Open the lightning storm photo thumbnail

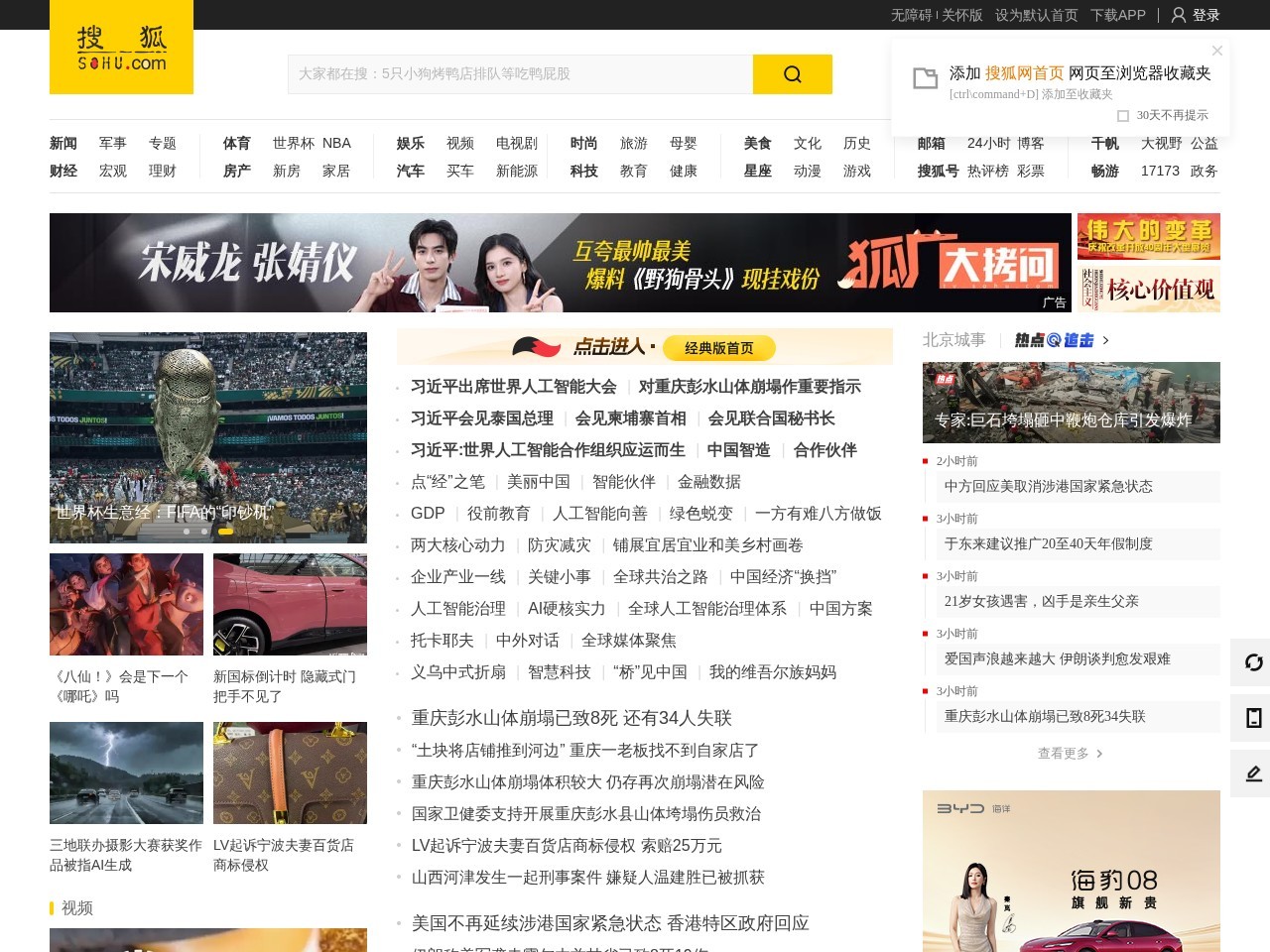[x=126, y=773]
